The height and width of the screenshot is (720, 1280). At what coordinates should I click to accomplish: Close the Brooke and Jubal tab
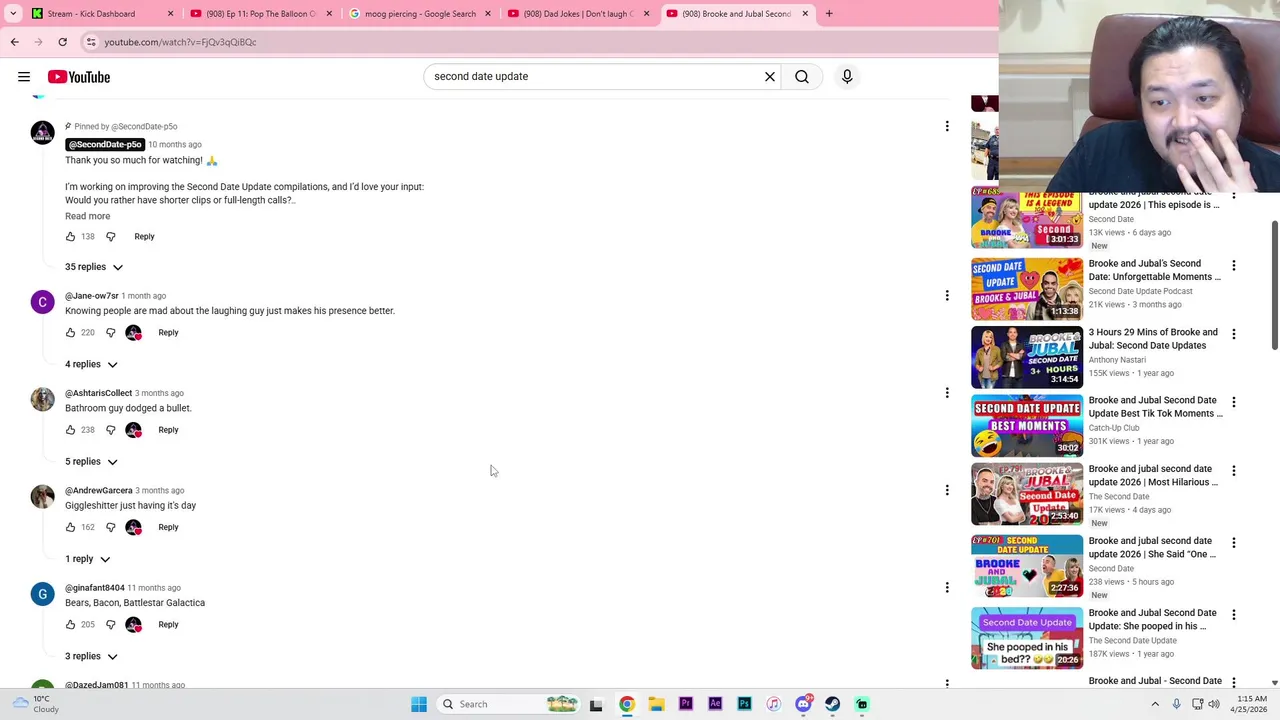click(x=805, y=14)
